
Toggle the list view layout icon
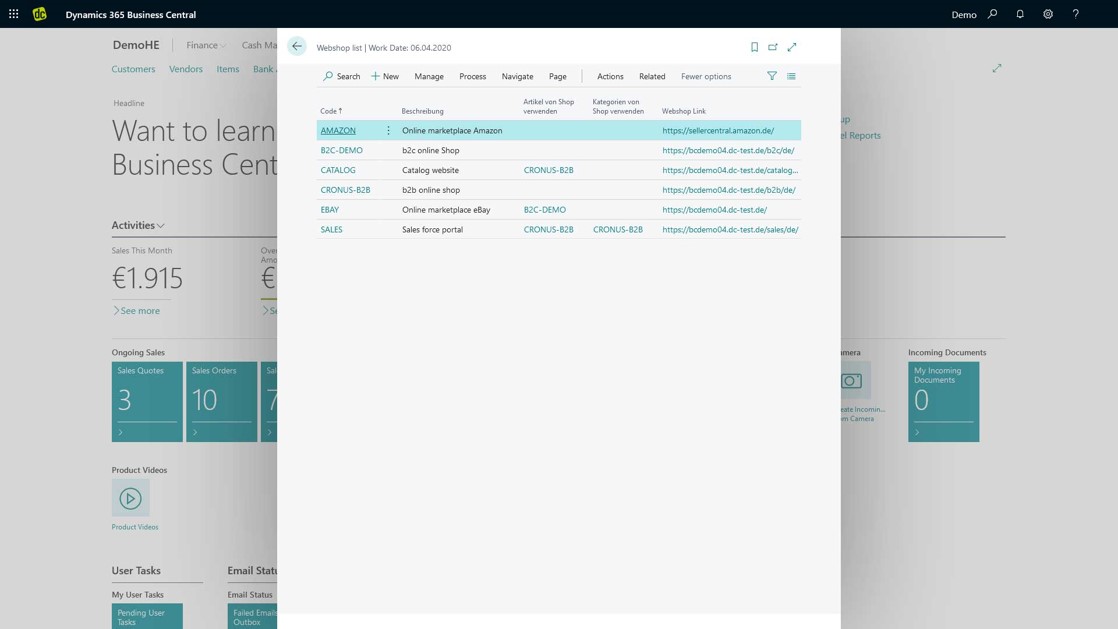[x=791, y=75]
